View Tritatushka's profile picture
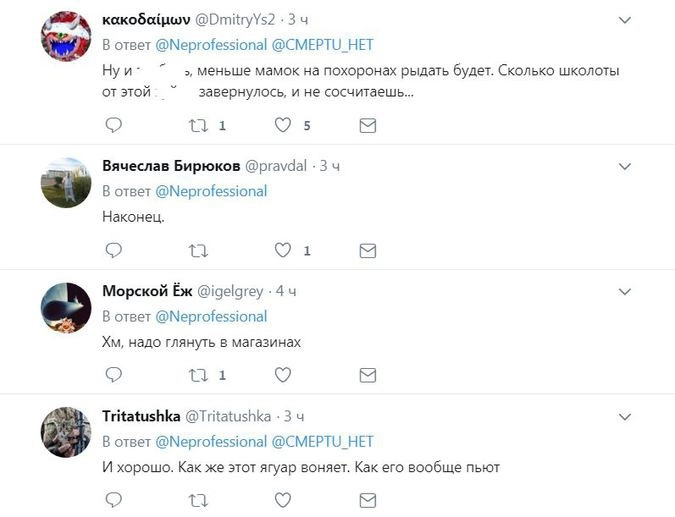Image resolution: width=675 pixels, height=517 pixels. 66,432
